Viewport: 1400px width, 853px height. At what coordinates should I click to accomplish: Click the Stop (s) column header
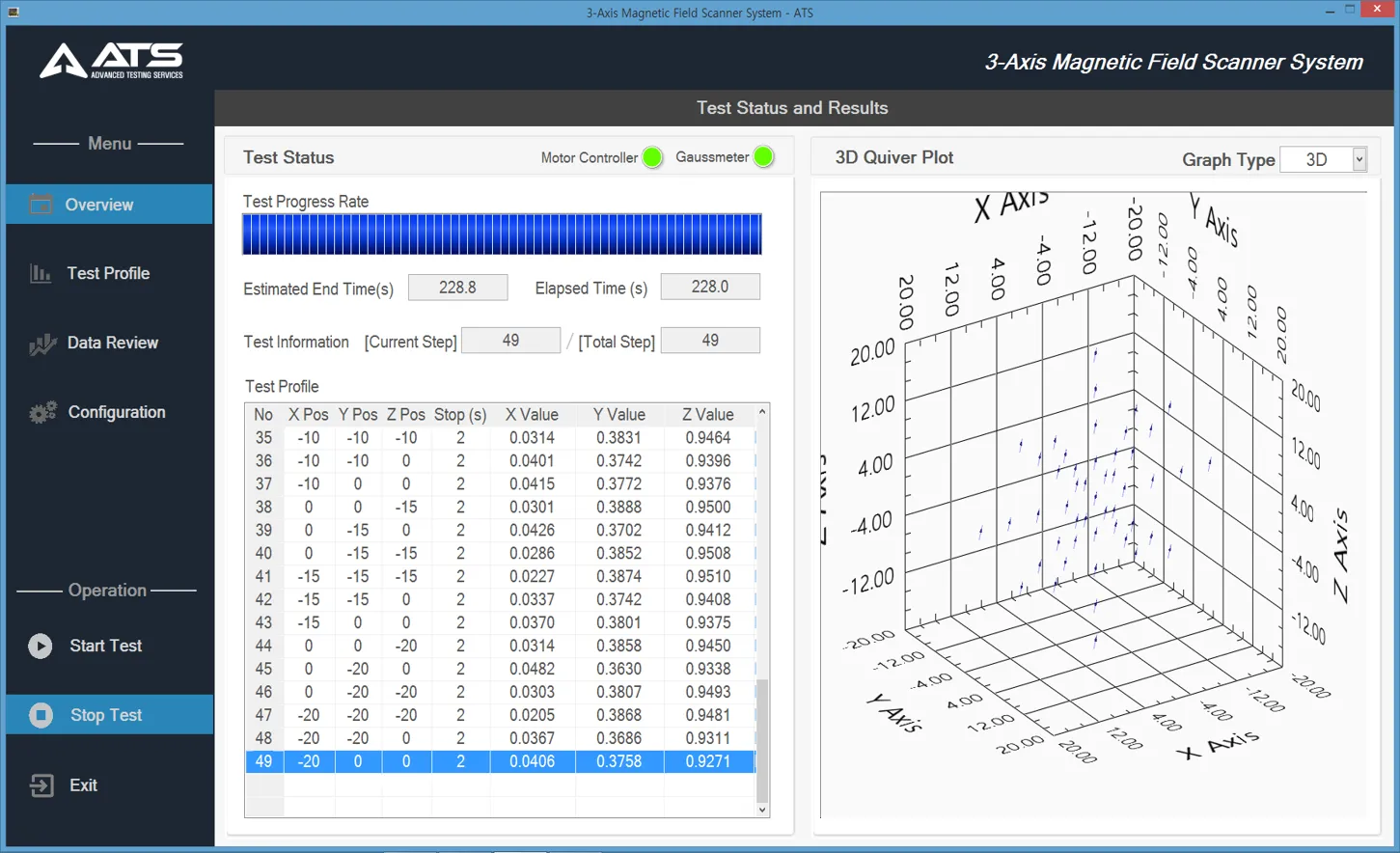click(x=460, y=415)
